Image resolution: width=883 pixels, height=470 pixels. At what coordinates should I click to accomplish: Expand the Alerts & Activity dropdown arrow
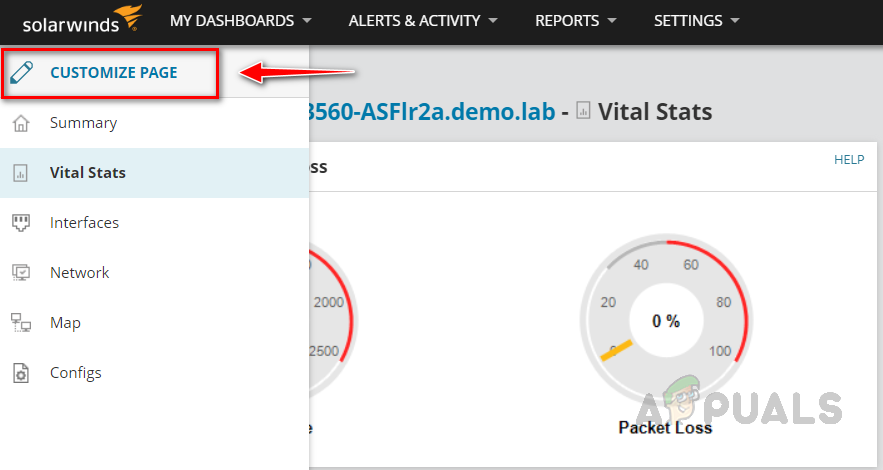(493, 21)
